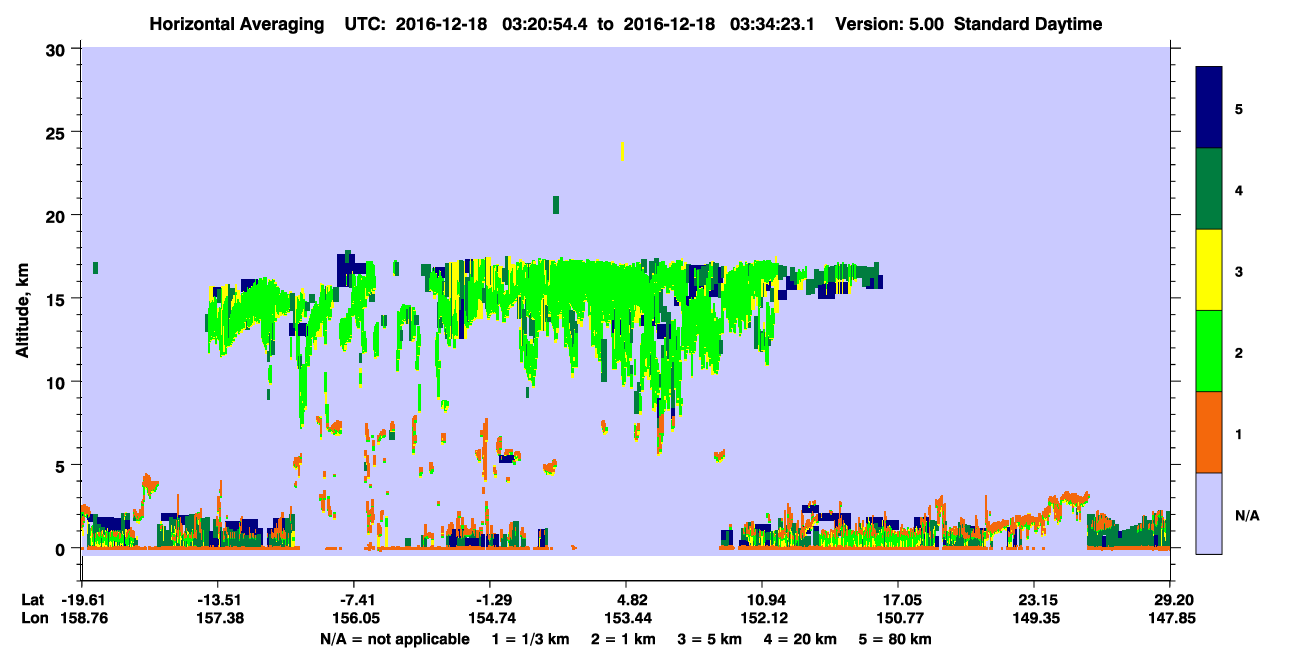Click the 'Lat' row label
The height and width of the screenshot is (667, 1300).
point(33,600)
